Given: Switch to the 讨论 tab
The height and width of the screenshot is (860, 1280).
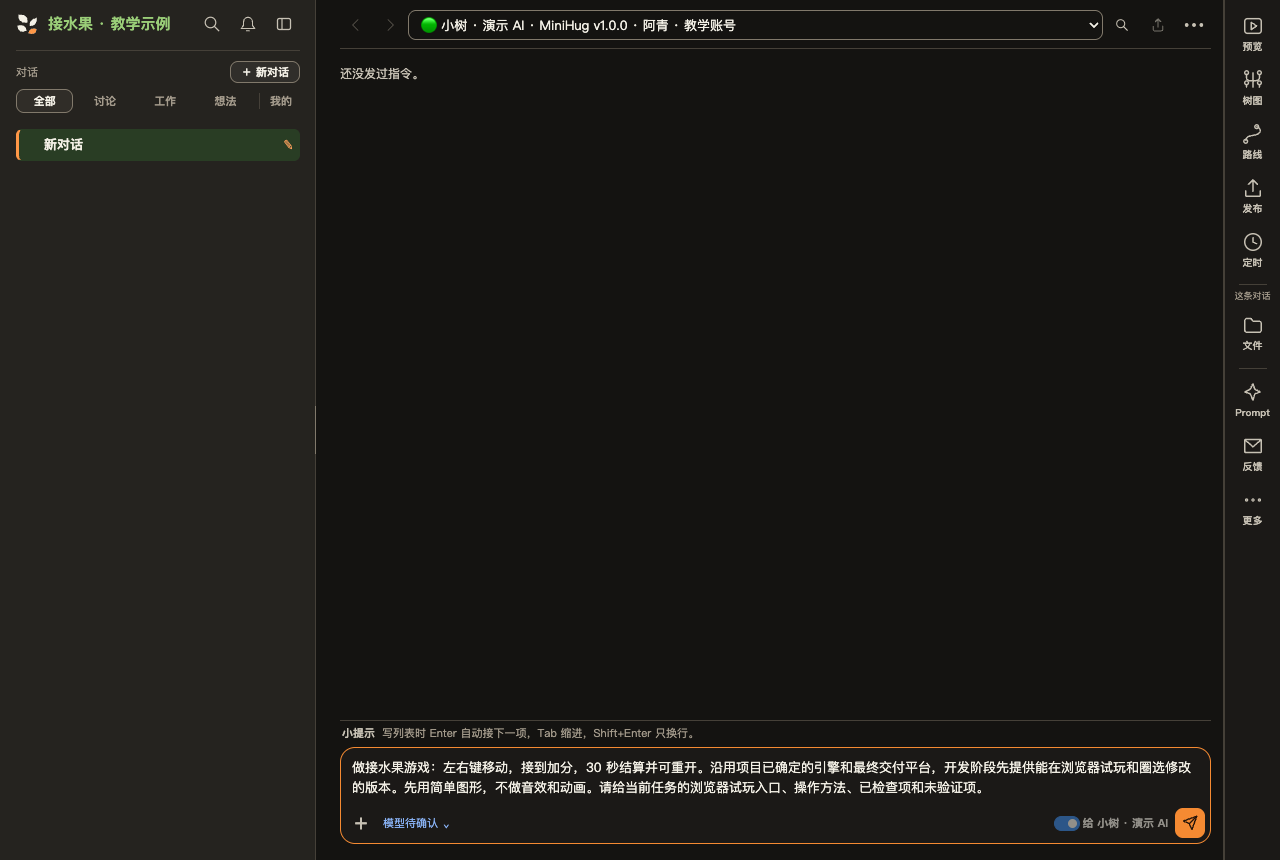Looking at the screenshot, I should 105,101.
